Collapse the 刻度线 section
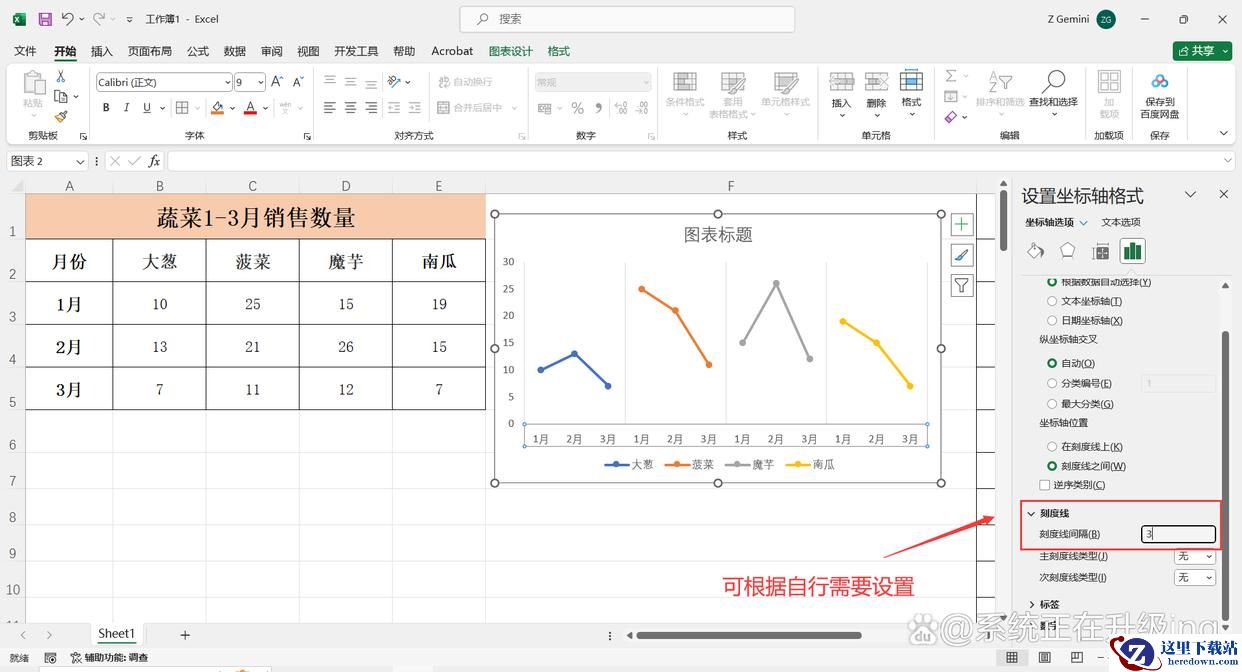Image resolution: width=1242 pixels, height=672 pixels. [x=1032, y=513]
